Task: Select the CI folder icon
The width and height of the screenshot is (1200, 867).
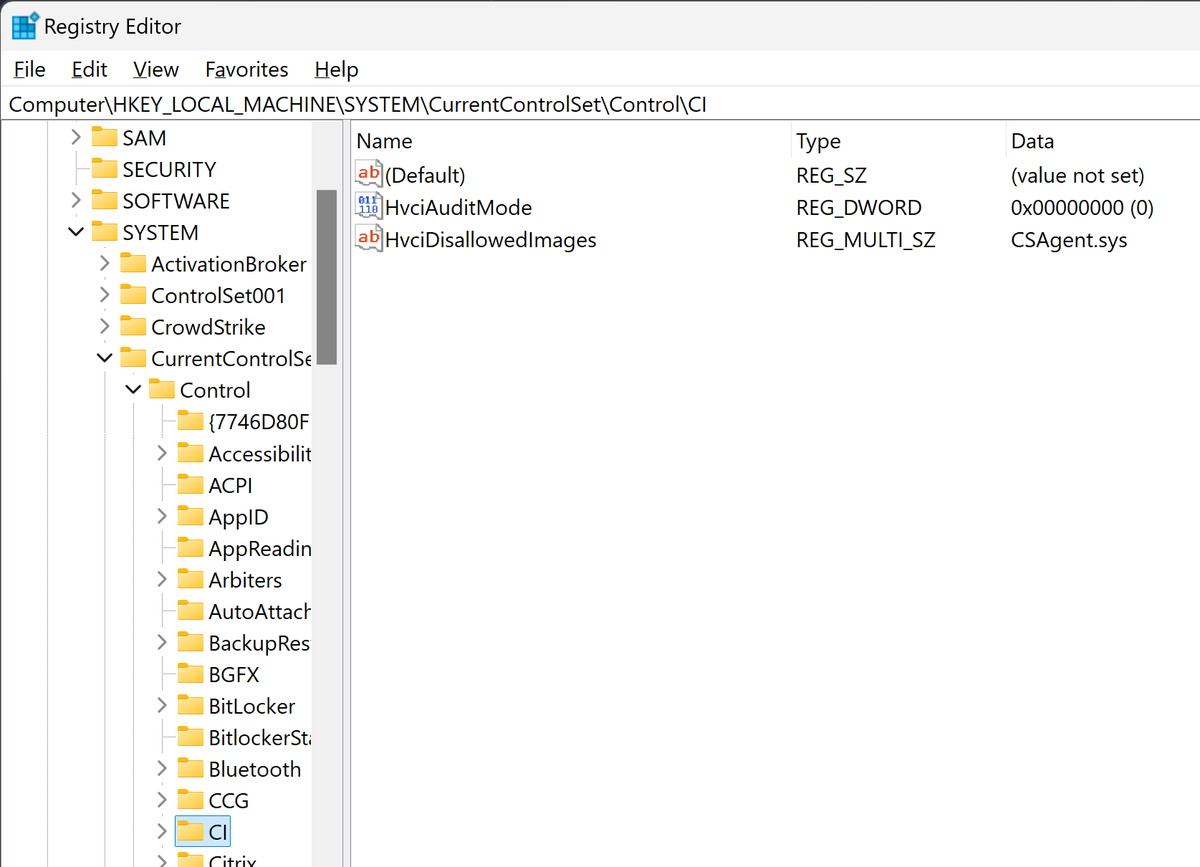Action: (191, 832)
